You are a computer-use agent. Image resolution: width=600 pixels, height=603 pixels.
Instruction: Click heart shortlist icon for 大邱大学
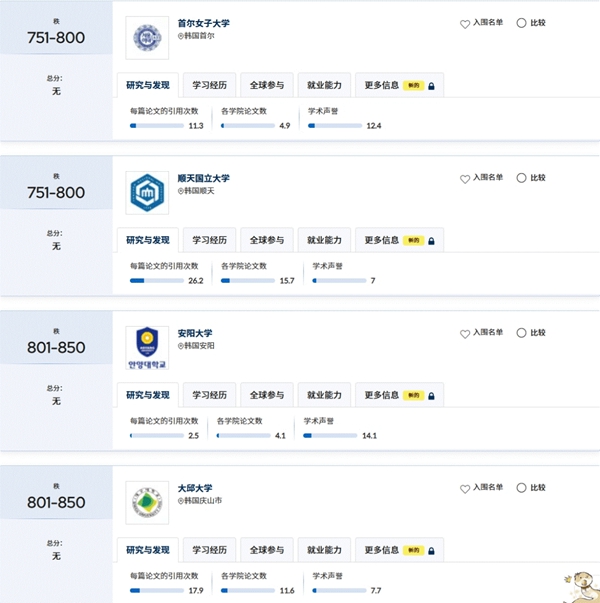click(x=465, y=489)
